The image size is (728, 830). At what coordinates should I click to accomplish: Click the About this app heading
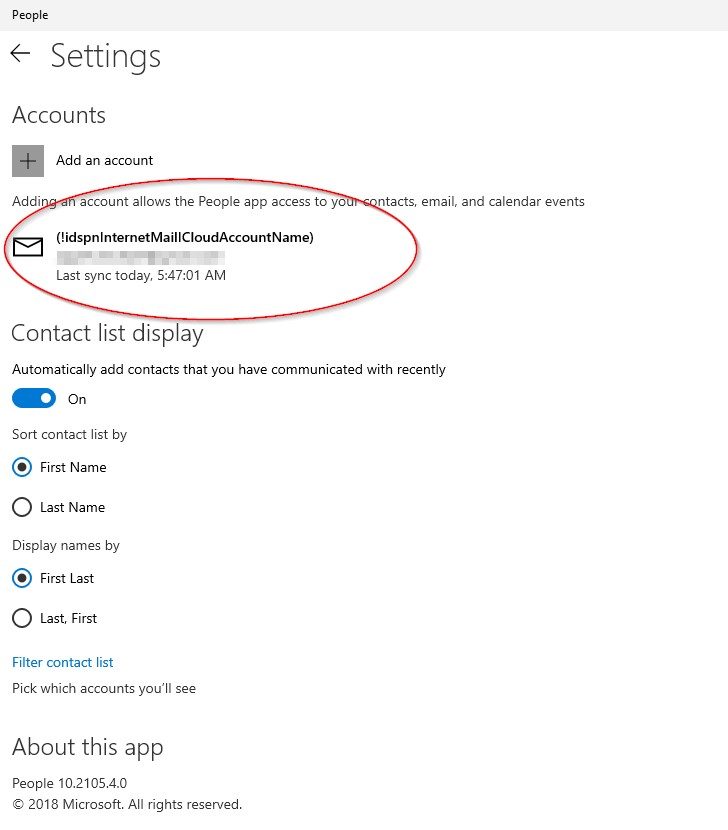[88, 747]
